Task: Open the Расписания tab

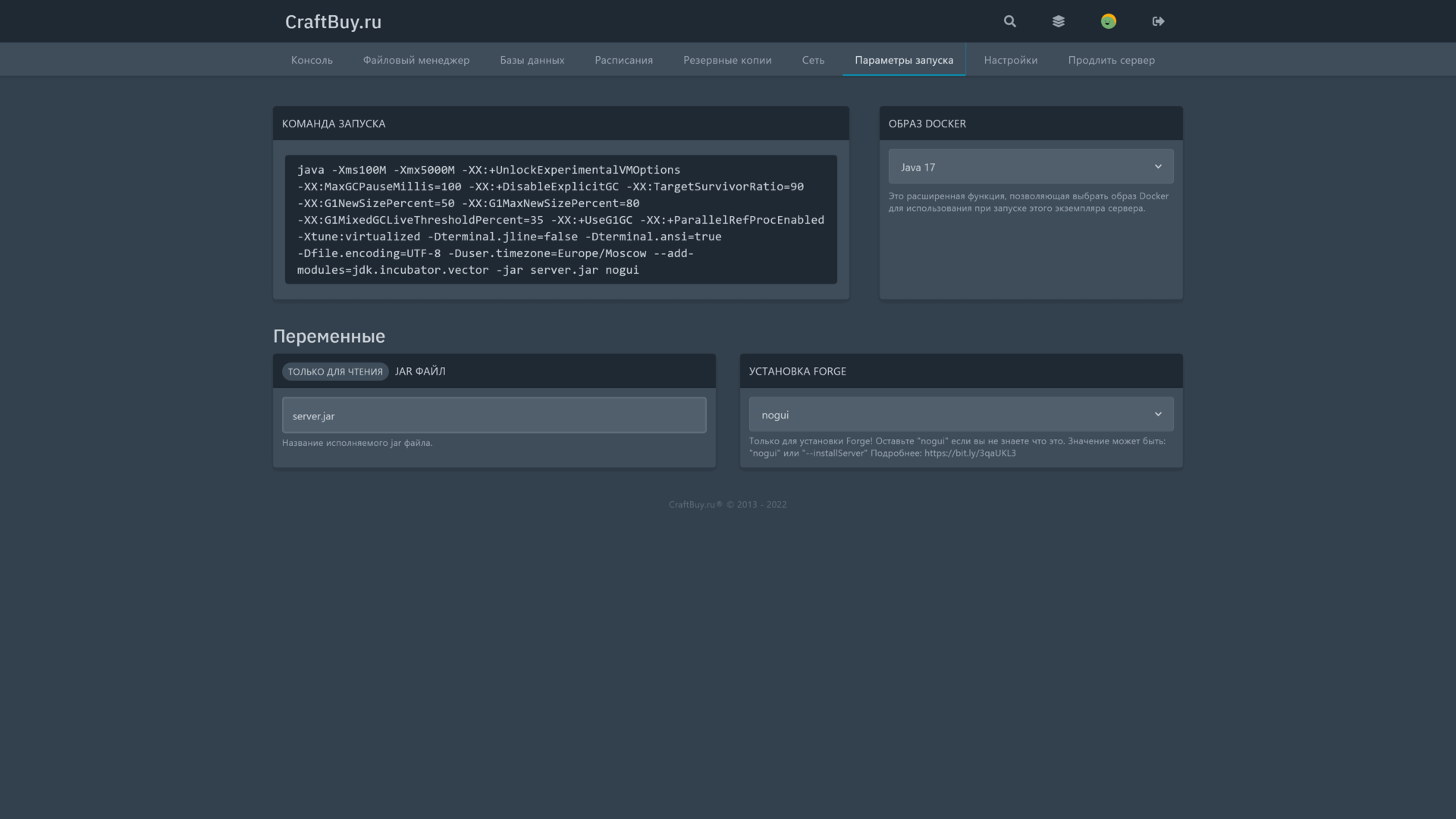Action: pyautogui.click(x=624, y=60)
